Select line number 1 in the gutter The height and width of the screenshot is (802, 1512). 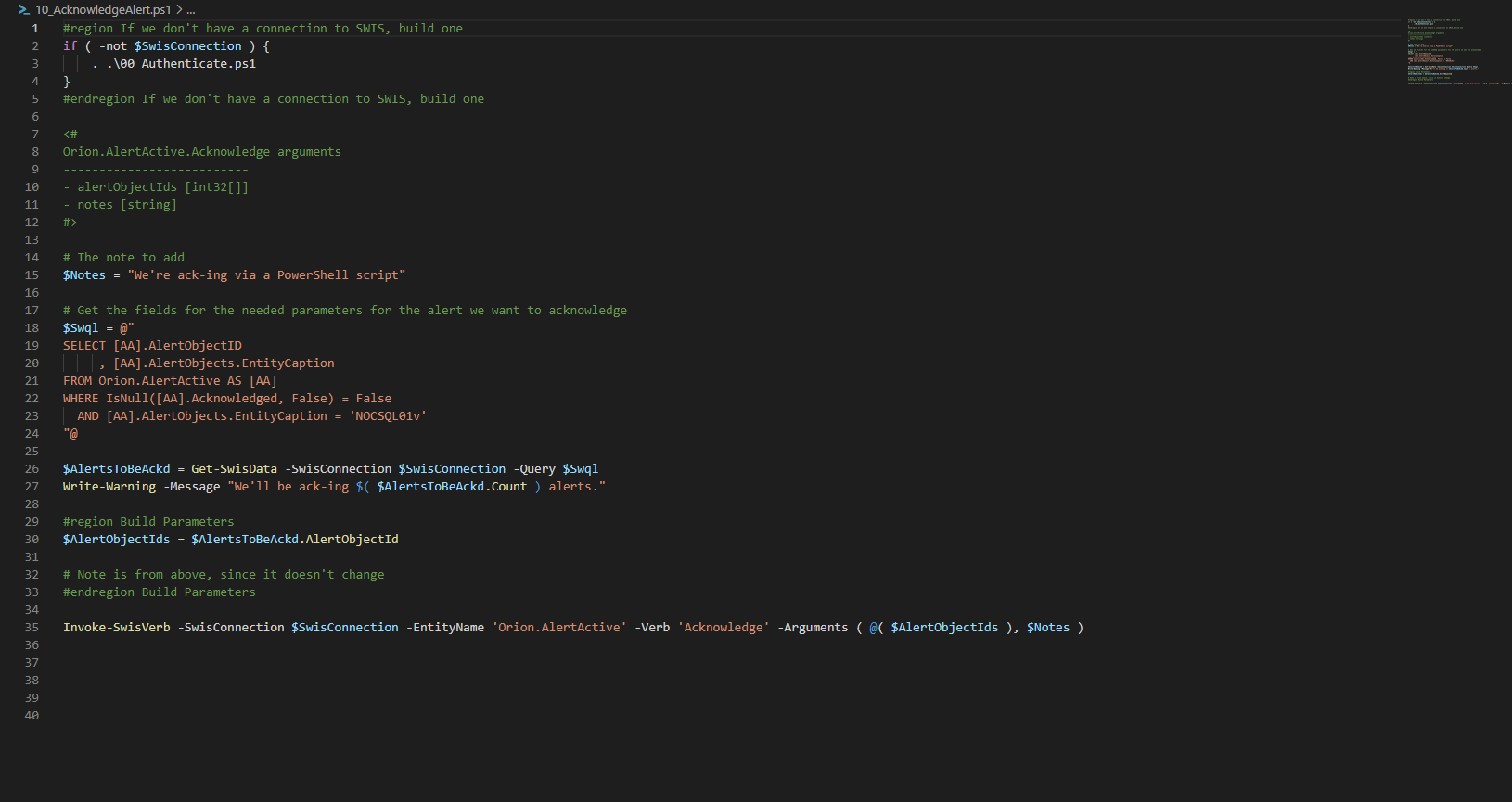[x=35, y=28]
